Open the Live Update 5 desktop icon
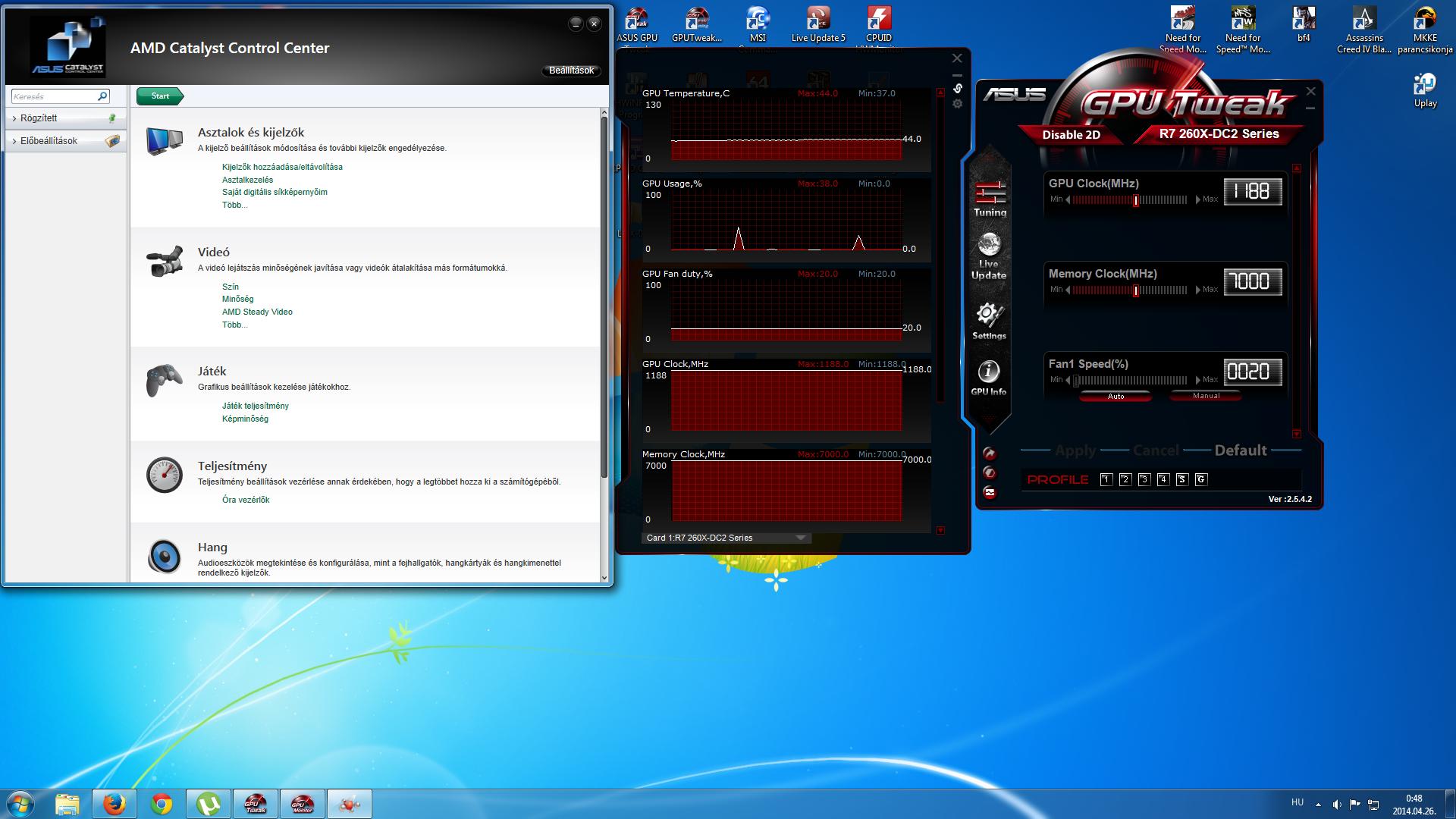 818,25
